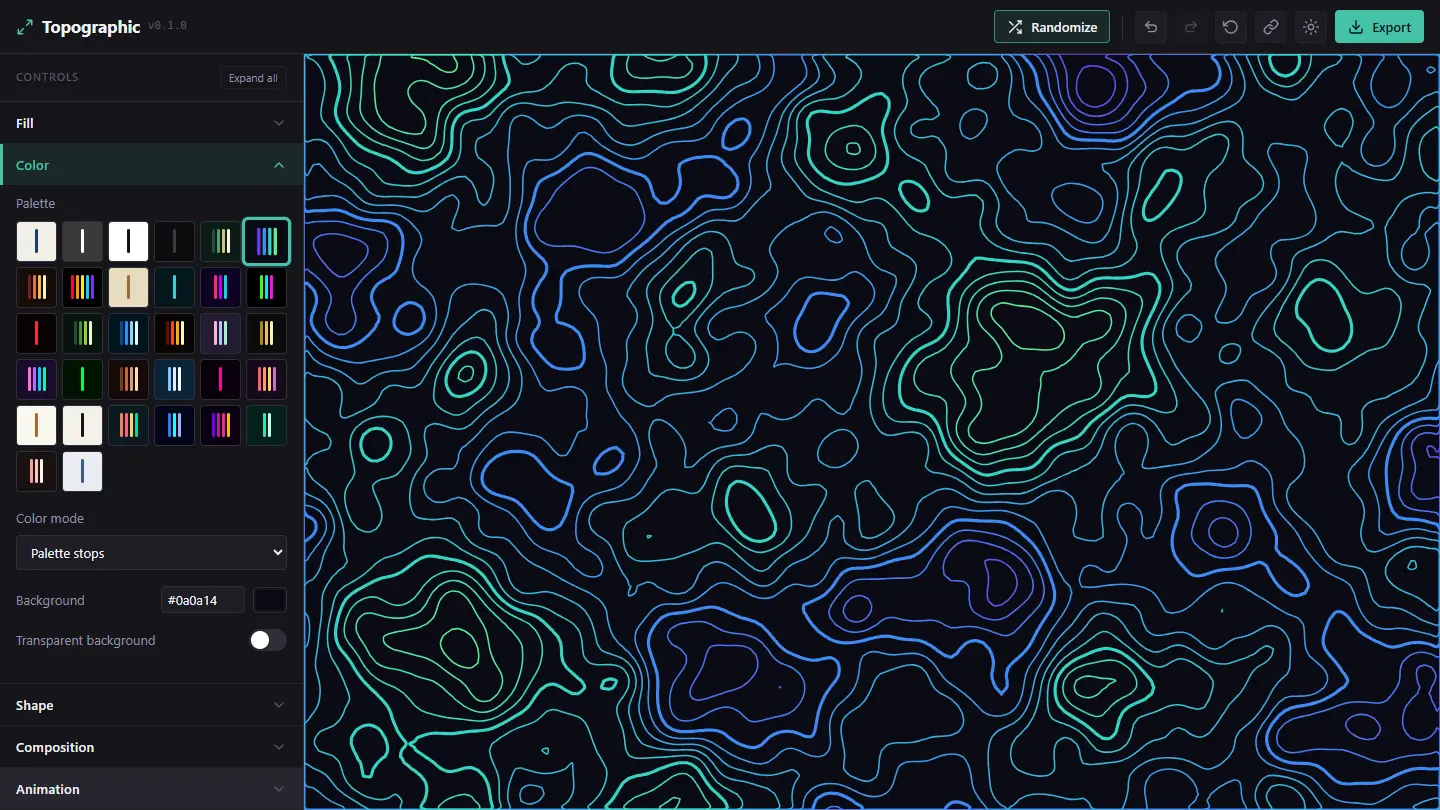This screenshot has height=810, width=1440.
Task: Select the pastel bars on purple tile palette
Action: coord(221,334)
